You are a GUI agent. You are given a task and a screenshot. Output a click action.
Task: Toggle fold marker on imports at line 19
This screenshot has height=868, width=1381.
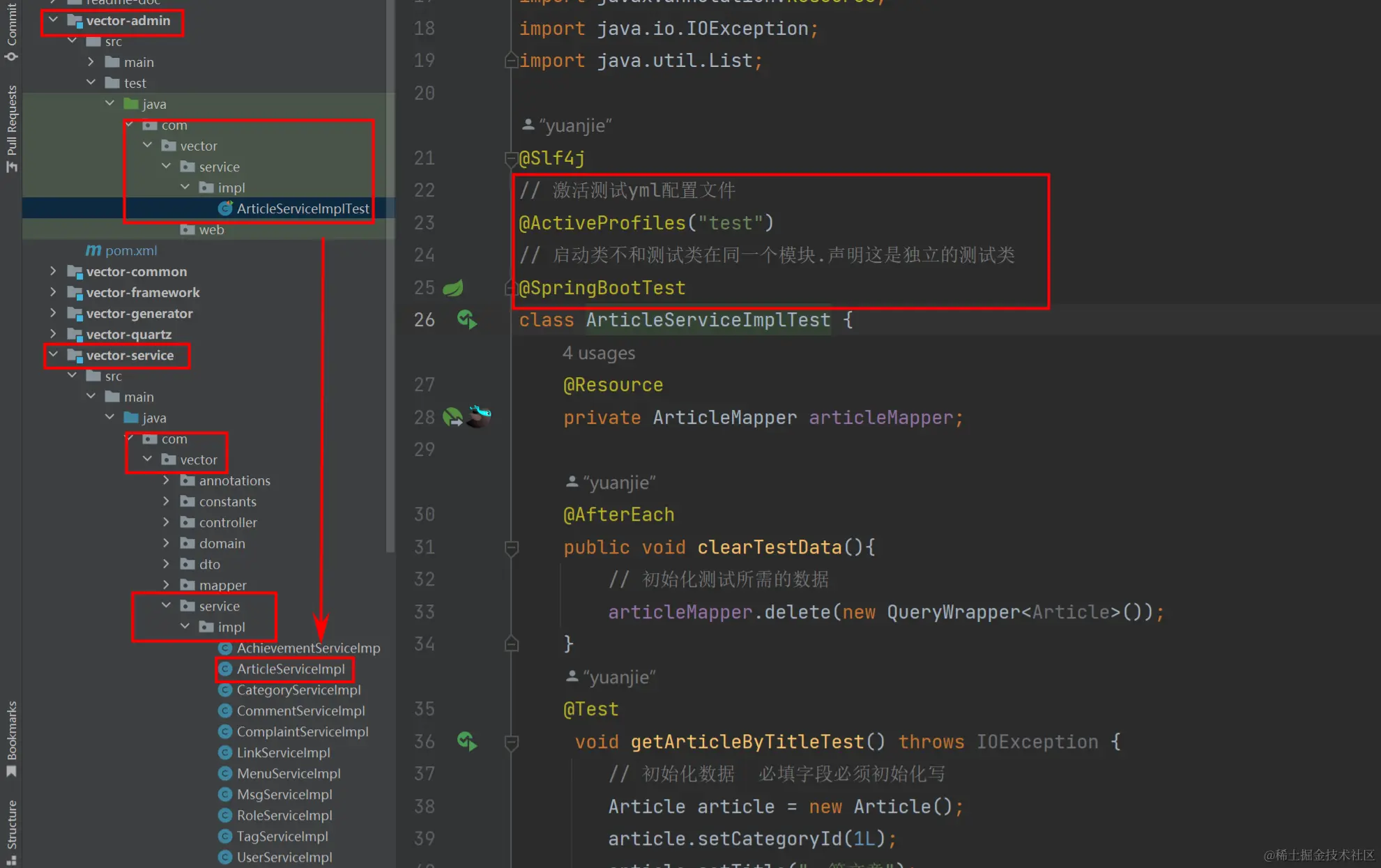[x=510, y=61]
